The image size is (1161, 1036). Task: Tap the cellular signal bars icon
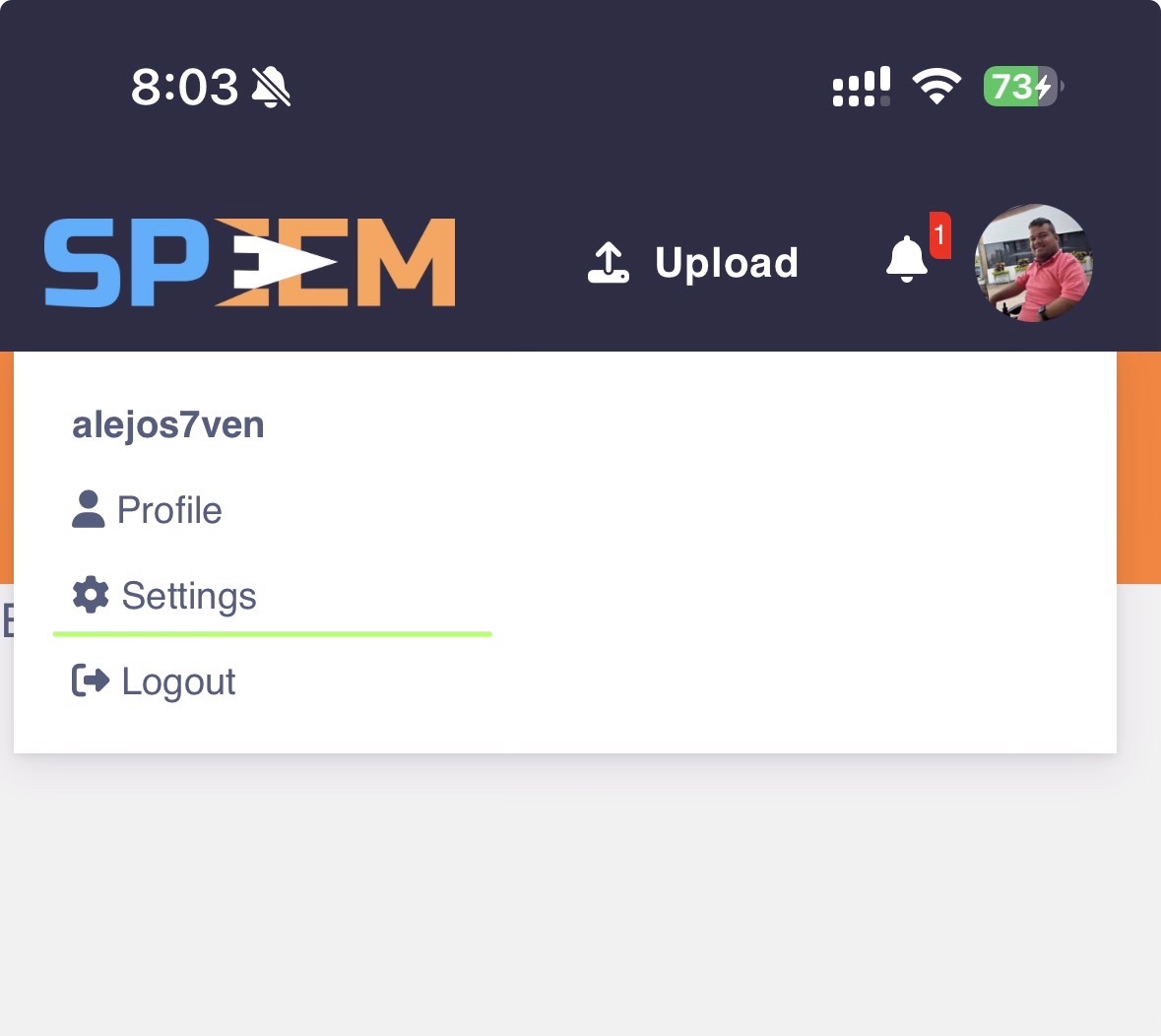pyautogui.click(x=861, y=86)
